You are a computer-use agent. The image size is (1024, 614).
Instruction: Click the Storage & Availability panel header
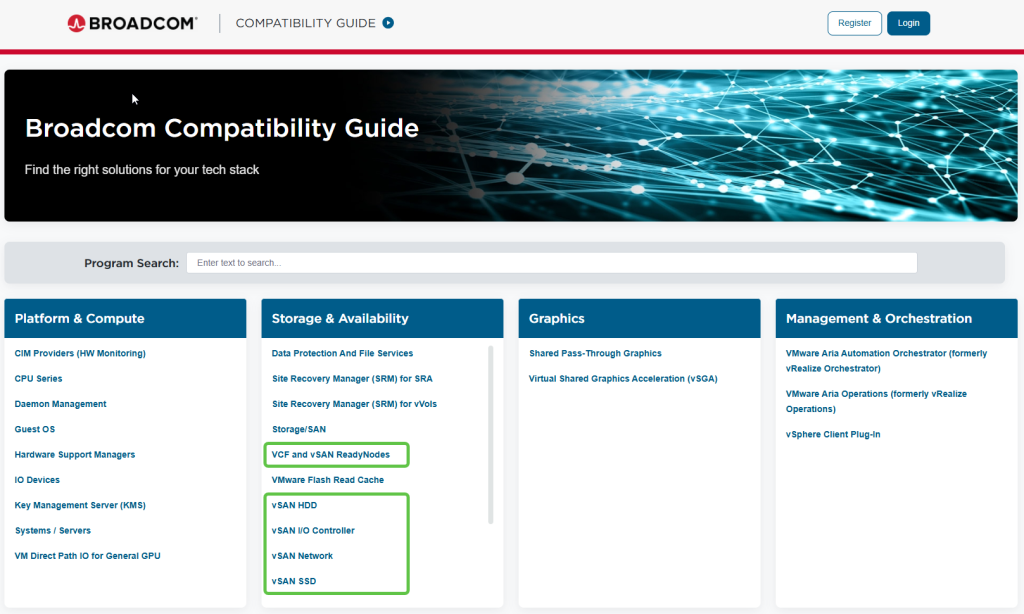(x=382, y=319)
